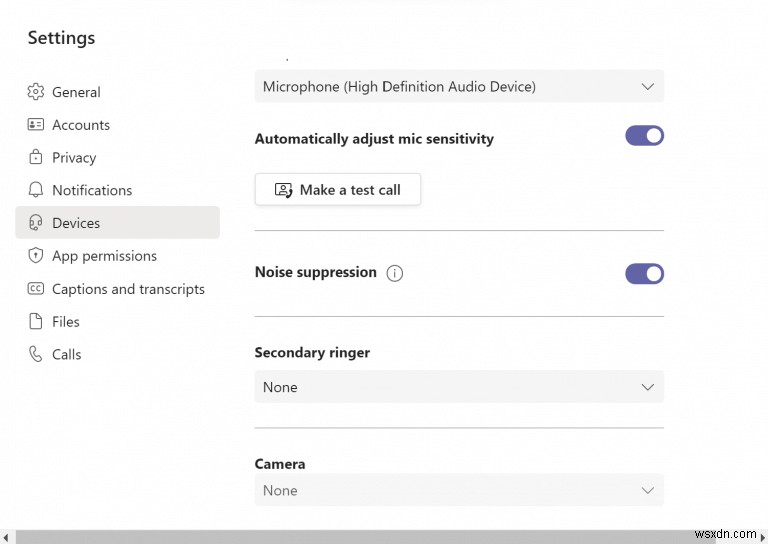Click the Secondary ringer label
This screenshot has height=544, width=768.
pyautogui.click(x=312, y=353)
